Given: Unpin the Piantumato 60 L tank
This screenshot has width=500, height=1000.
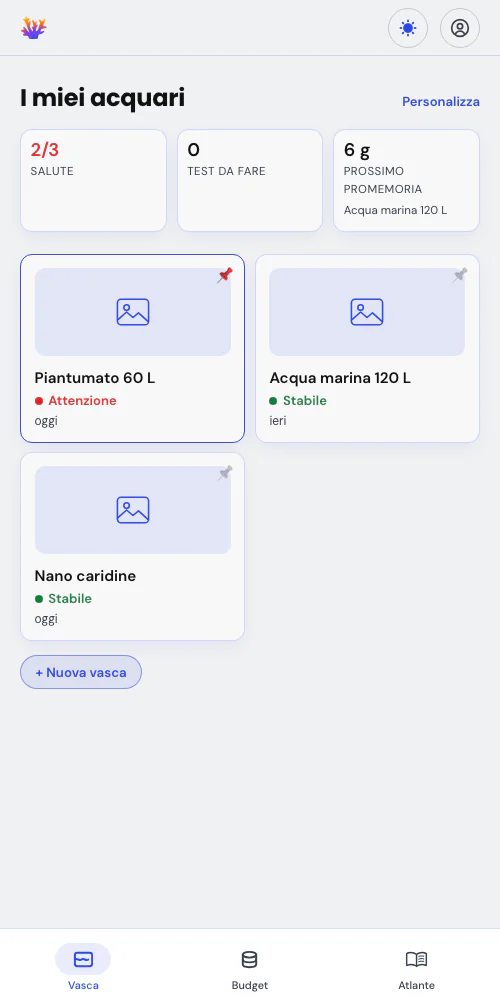Looking at the screenshot, I should pos(224,276).
